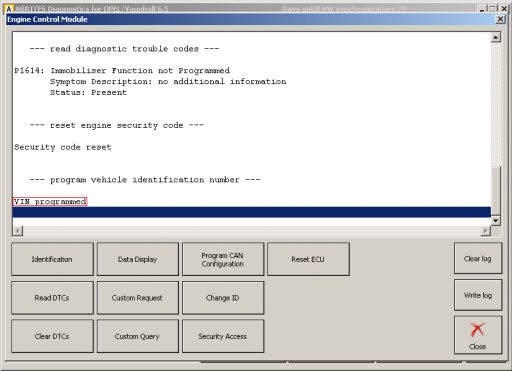Click the horizontal scroll right arrow
Screen dimensions: 512x371
[486, 230]
